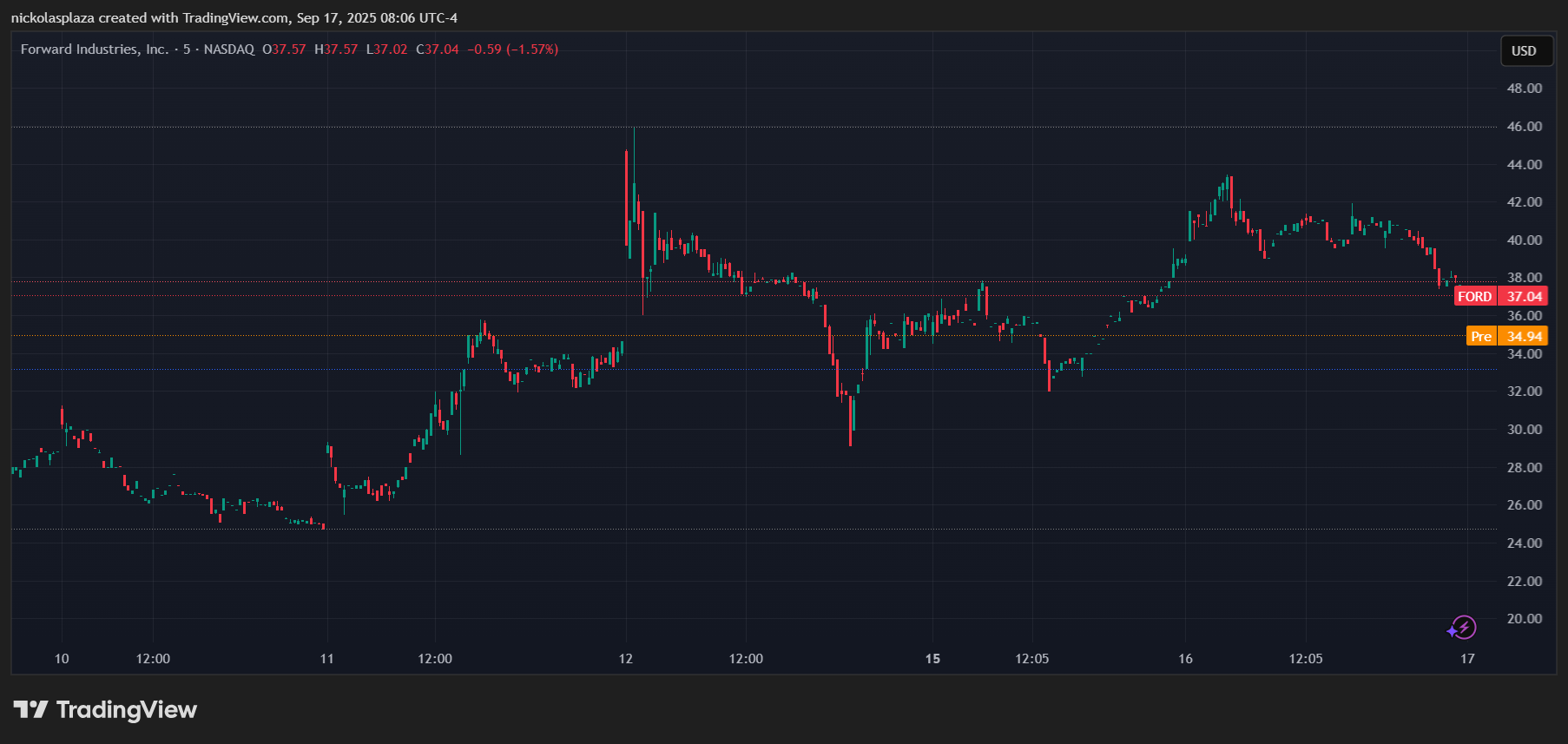Click the Forward Industries, Inc. symbol title
Image resolution: width=1568 pixels, height=744 pixels.
(x=95, y=49)
